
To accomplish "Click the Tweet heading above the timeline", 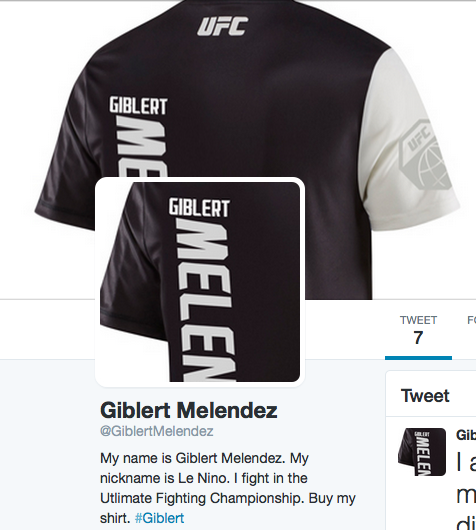I will click(425, 395).
